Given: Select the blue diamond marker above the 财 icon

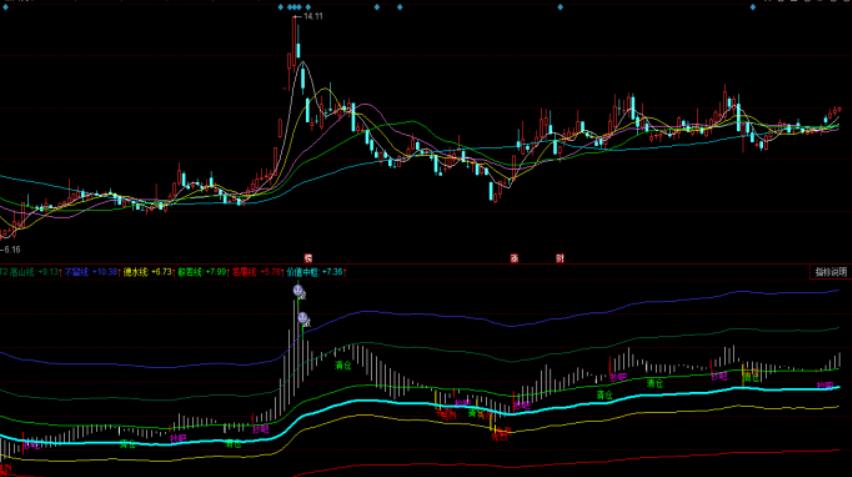Looking at the screenshot, I should (x=561, y=8).
